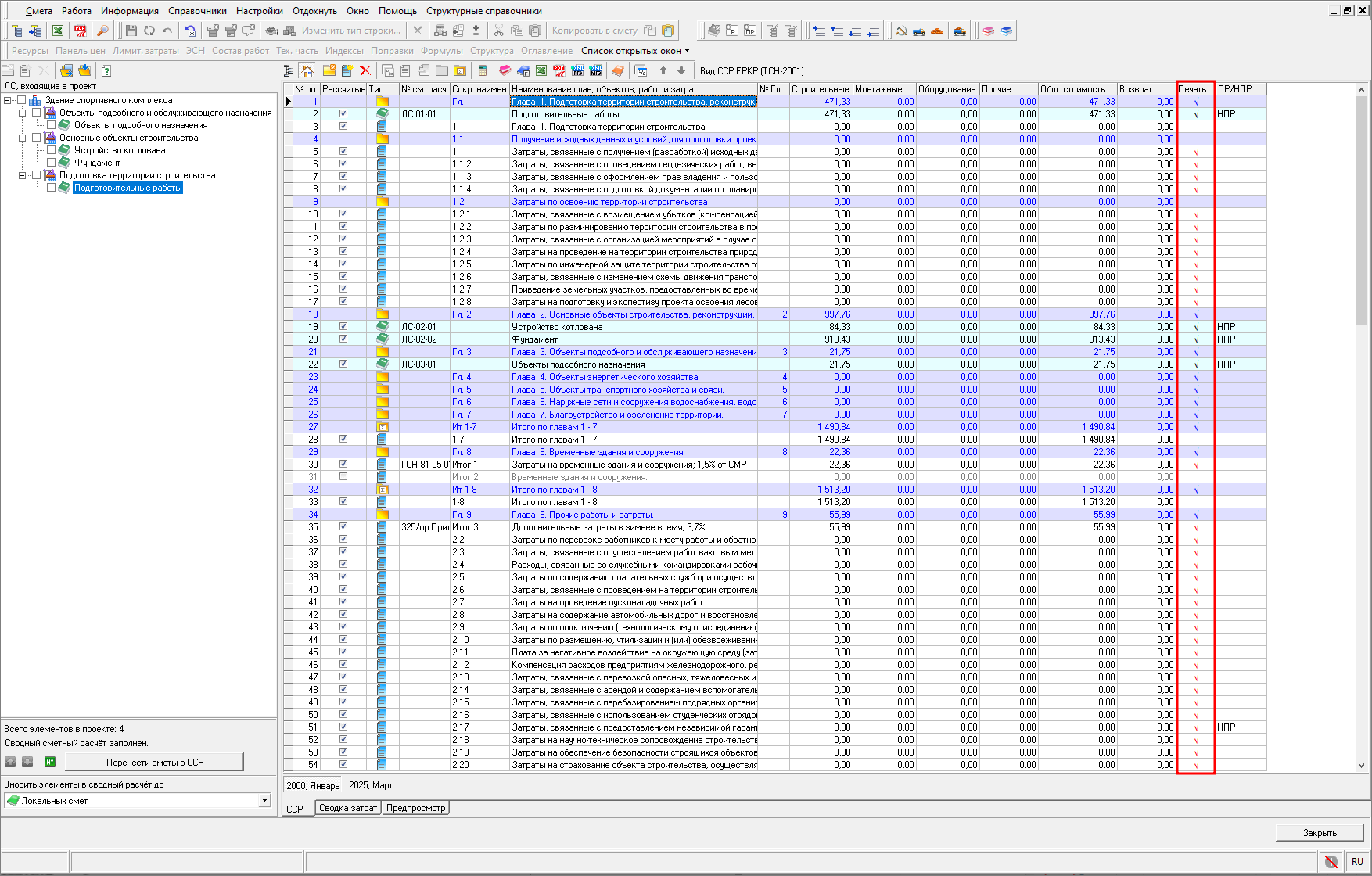Click the help question mark icon in left panel

pos(106,70)
